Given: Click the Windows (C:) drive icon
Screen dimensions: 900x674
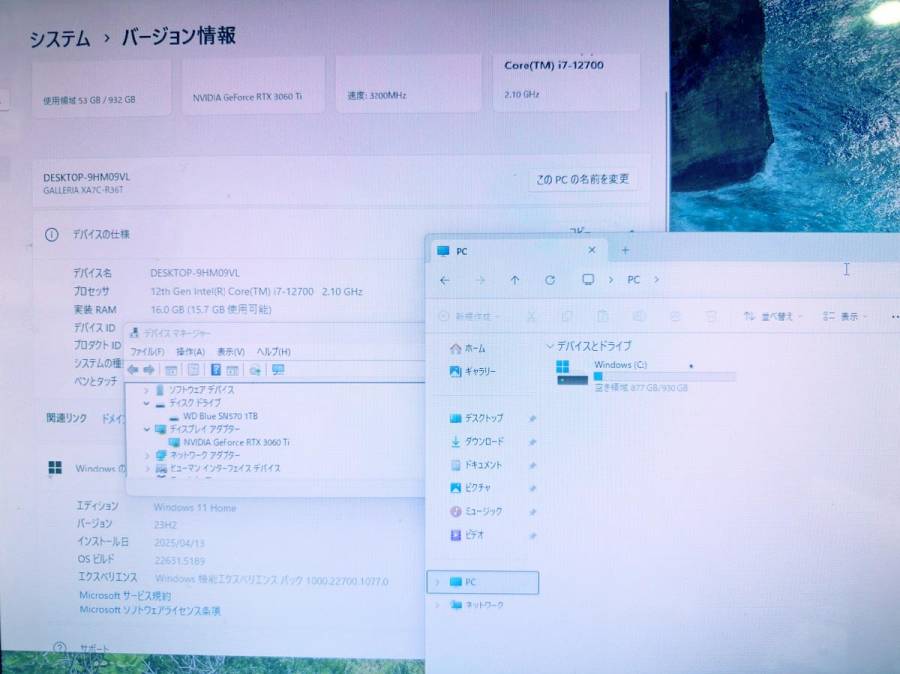Looking at the screenshot, I should pos(572,373).
